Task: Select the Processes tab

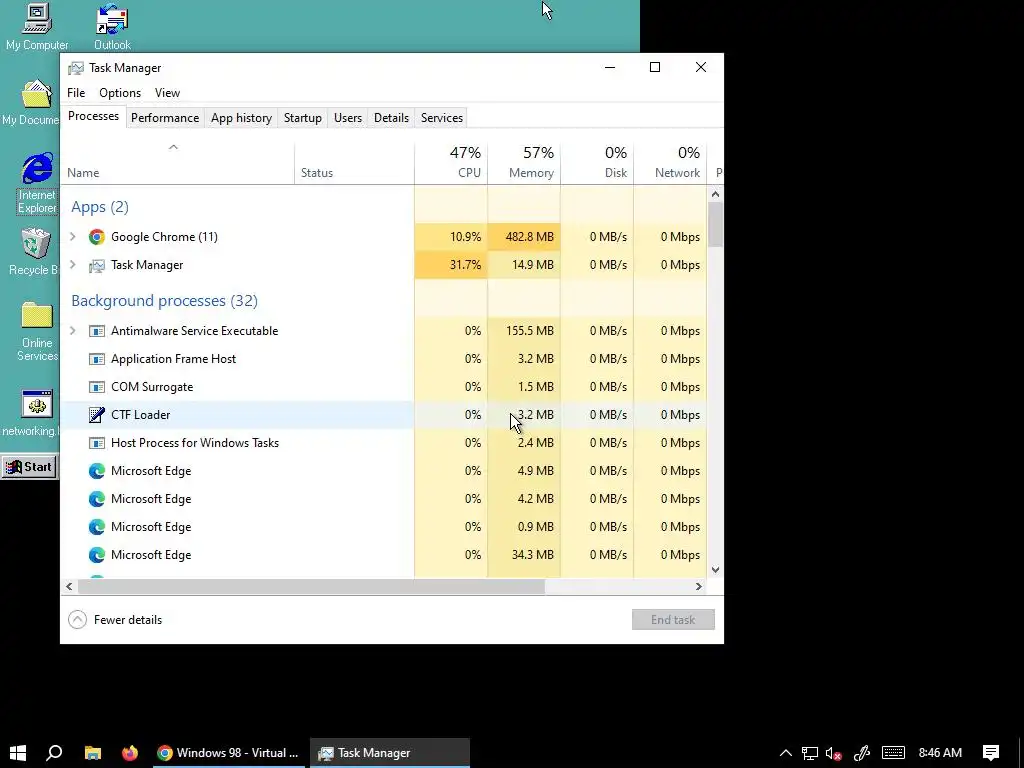Action: point(93,116)
